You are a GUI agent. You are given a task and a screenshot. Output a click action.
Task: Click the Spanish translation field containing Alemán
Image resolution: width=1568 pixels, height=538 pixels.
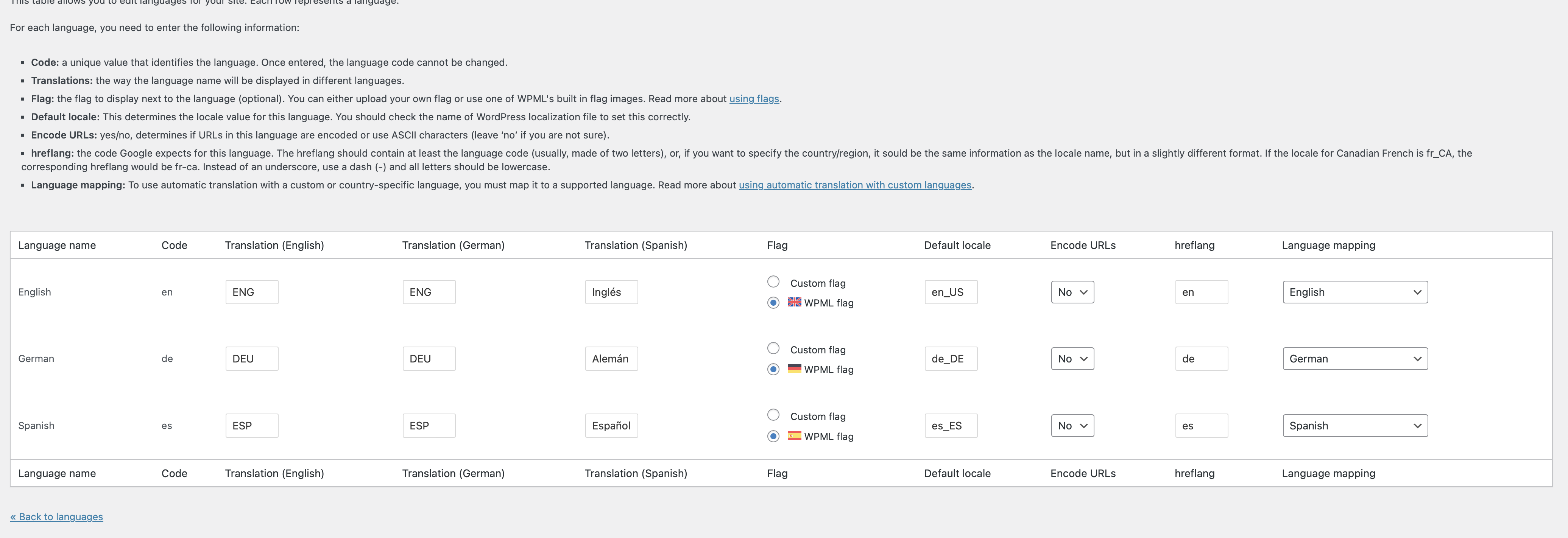click(x=611, y=358)
